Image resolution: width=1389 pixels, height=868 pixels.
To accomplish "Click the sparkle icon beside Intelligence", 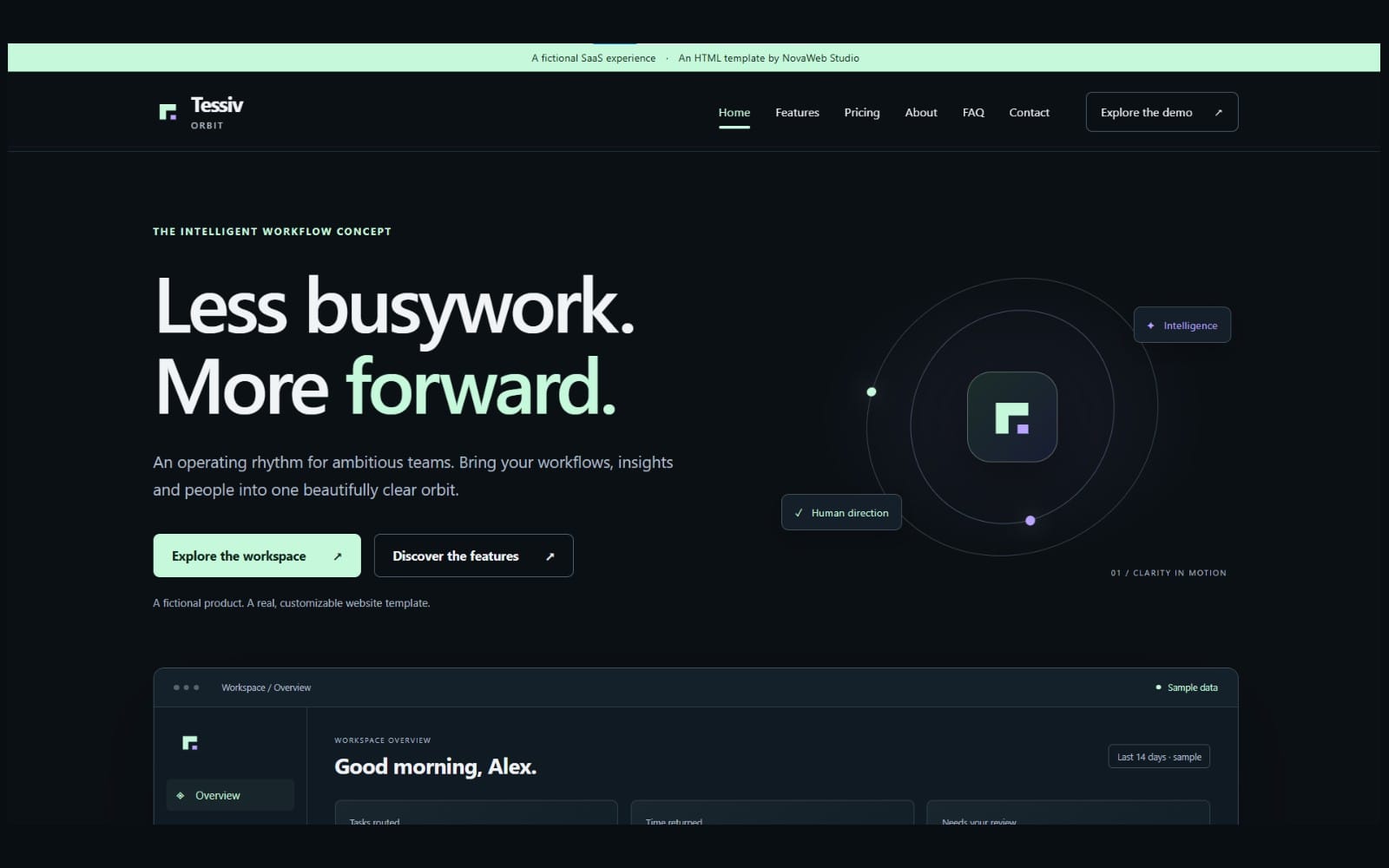I will point(1151,325).
